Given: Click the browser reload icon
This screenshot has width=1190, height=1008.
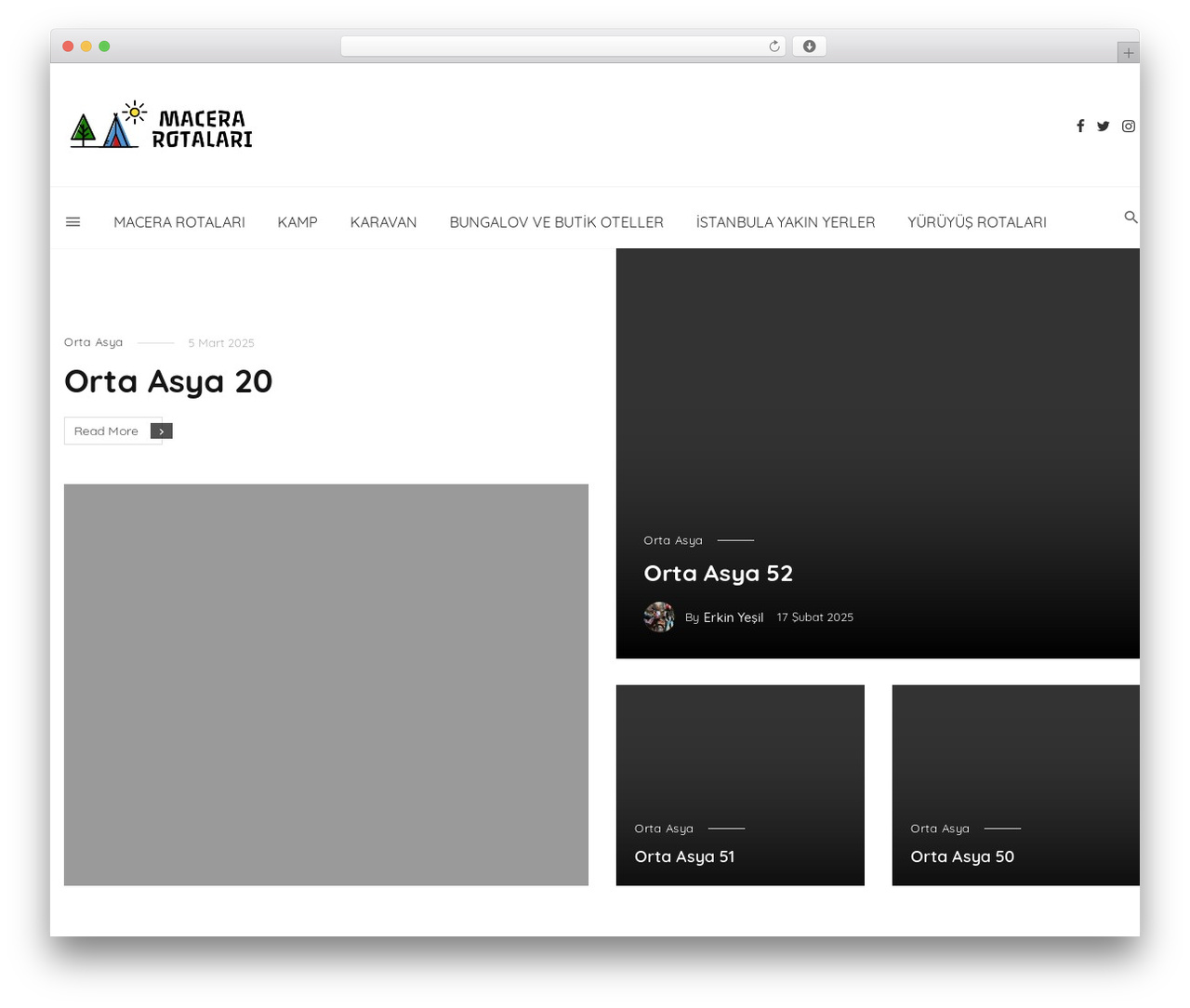Looking at the screenshot, I should click(774, 46).
